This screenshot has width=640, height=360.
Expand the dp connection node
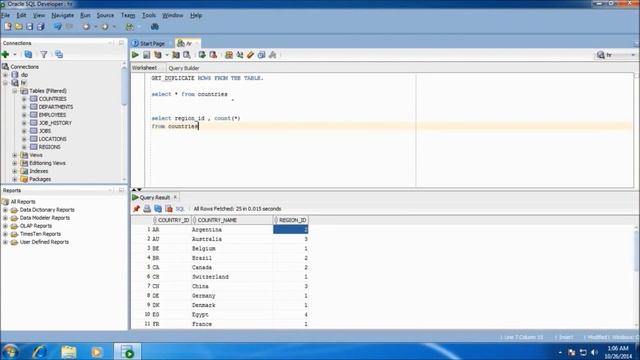click(5, 75)
